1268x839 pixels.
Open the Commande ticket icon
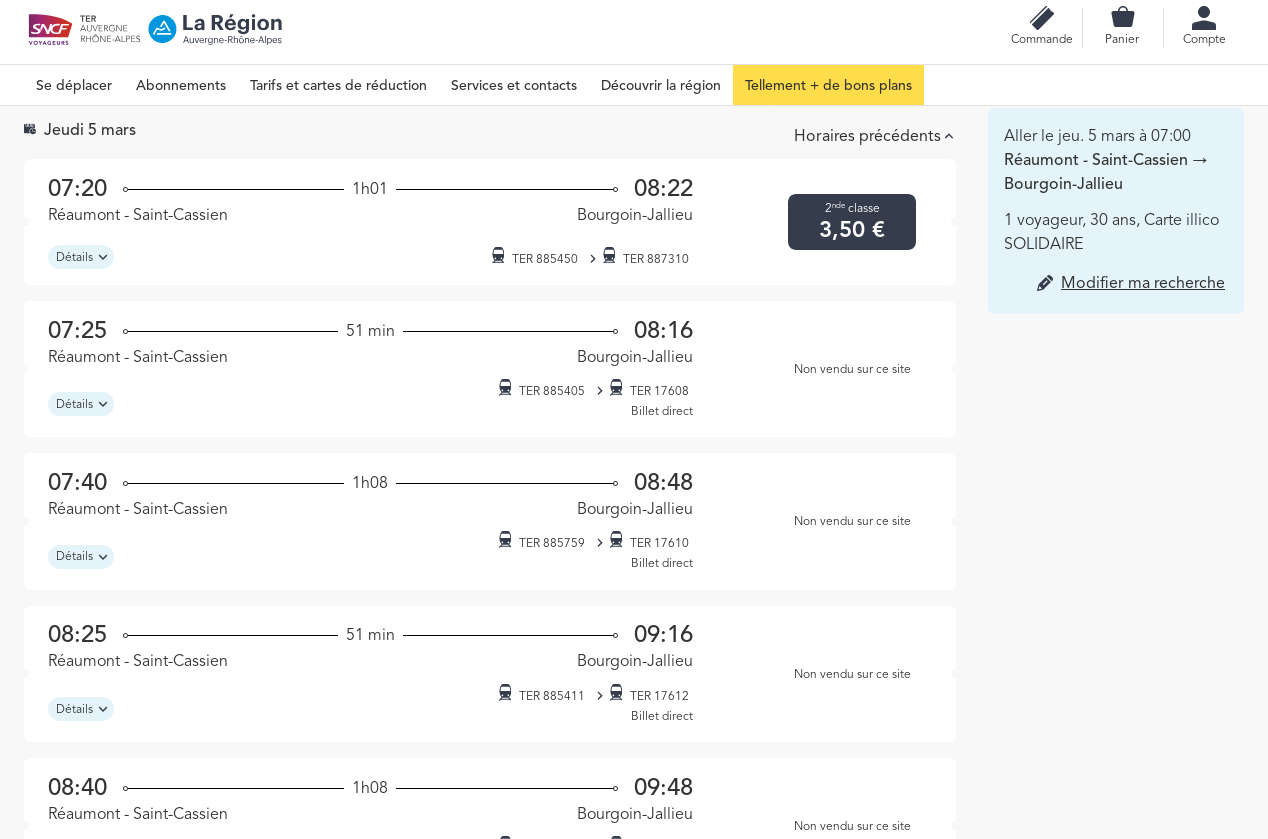pos(1041,19)
